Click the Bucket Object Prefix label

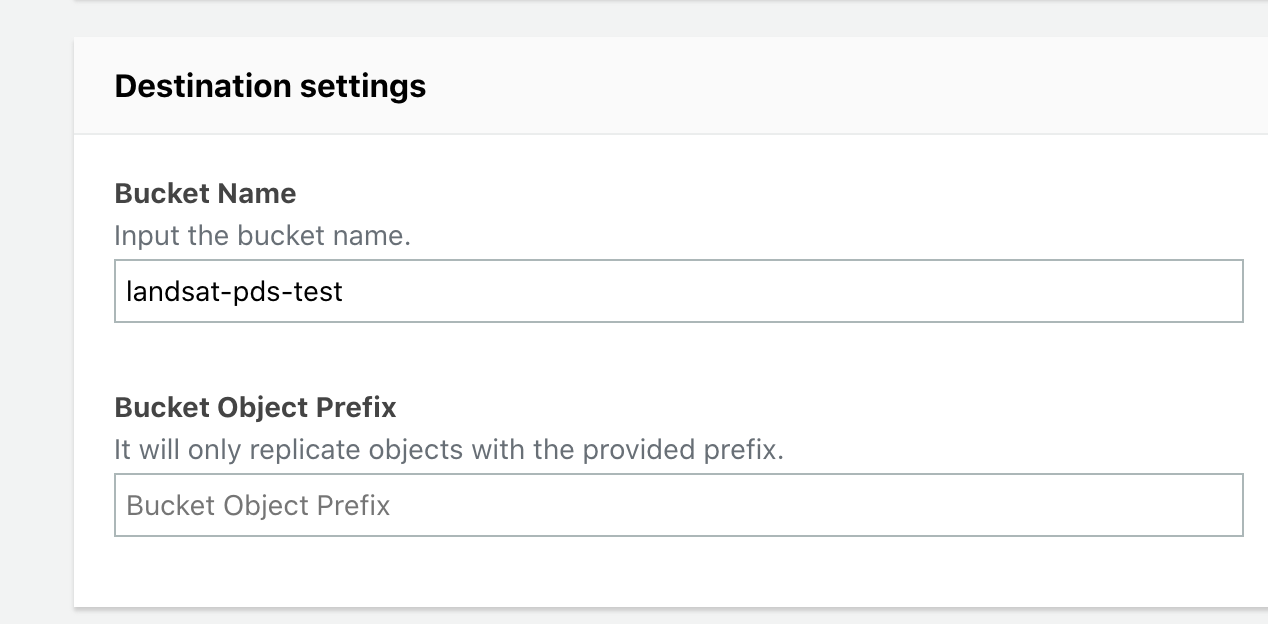[255, 408]
